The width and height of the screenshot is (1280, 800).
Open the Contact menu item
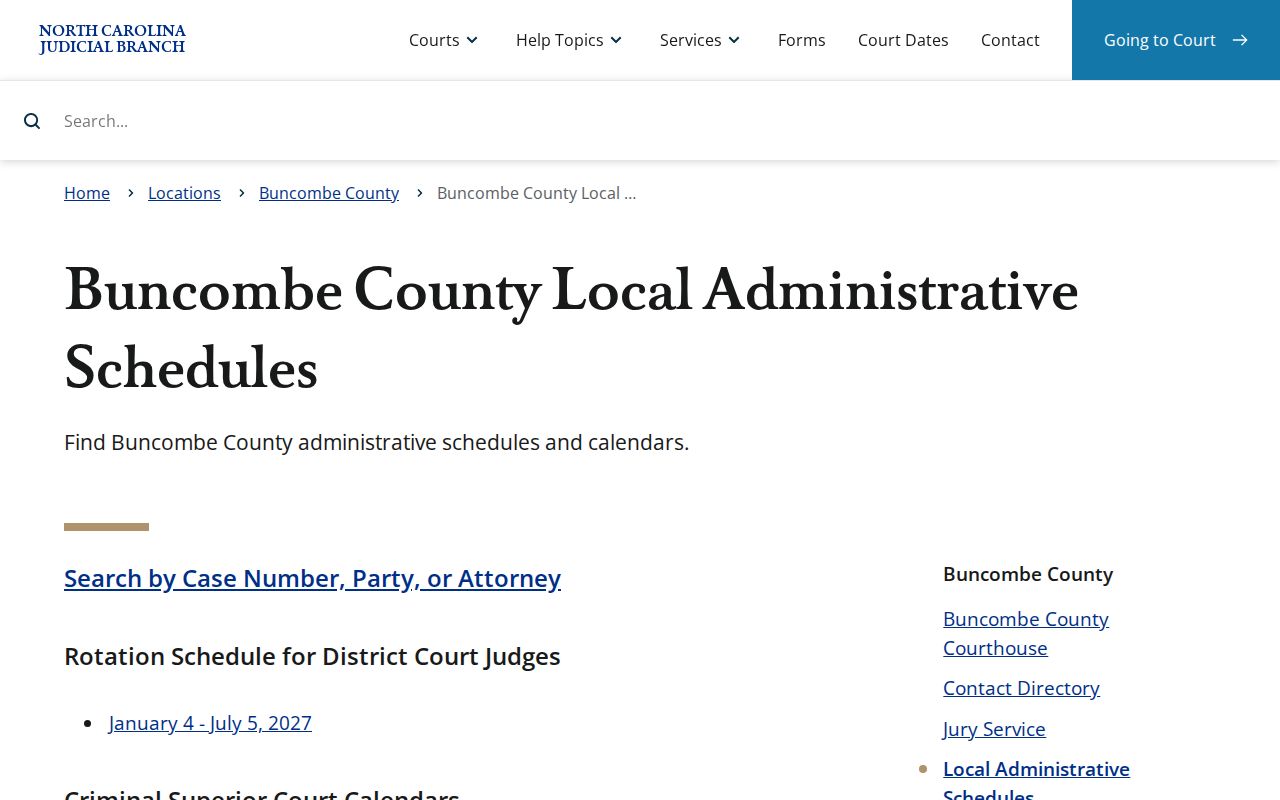point(1010,40)
